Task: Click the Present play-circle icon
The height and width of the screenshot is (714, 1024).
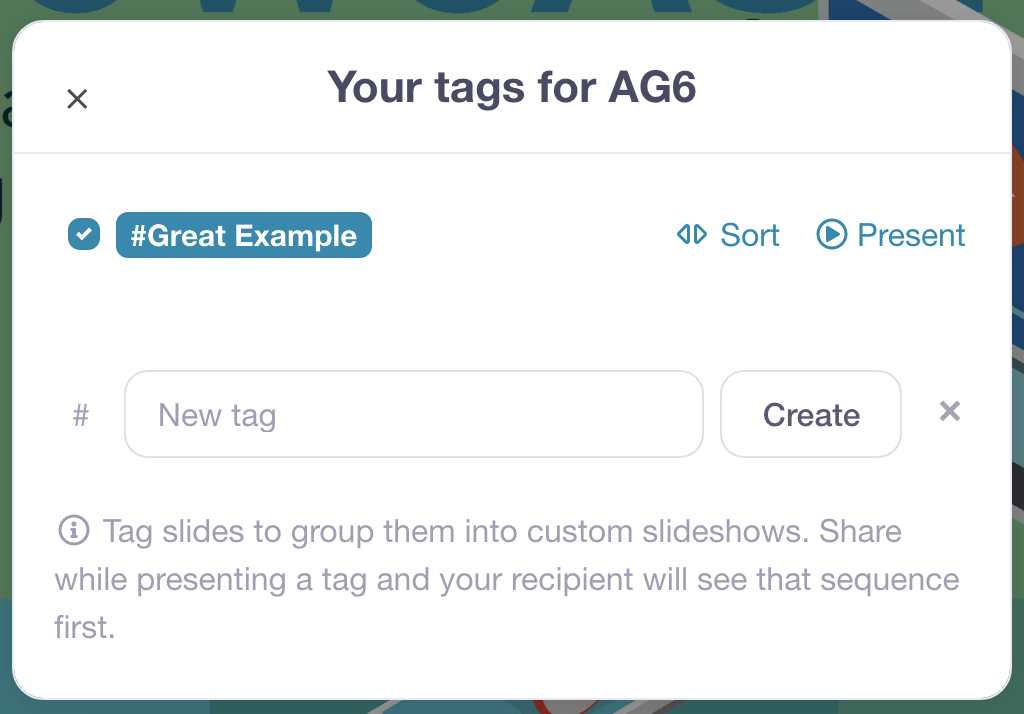Action: [831, 234]
